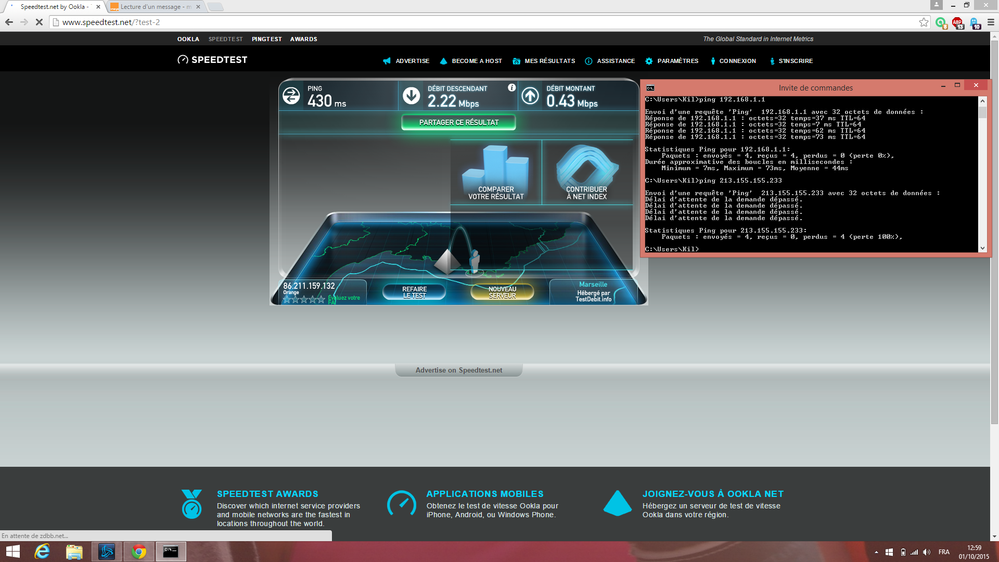The image size is (999, 562).
Task: Launch Internet Explorer from the taskbar
Action: (42, 552)
